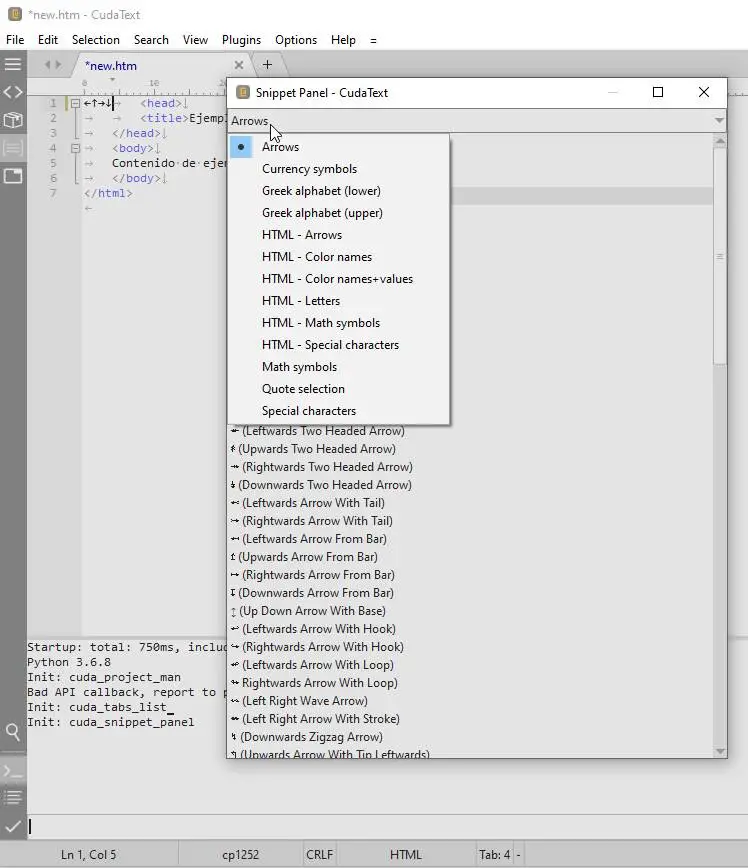748x868 pixels.
Task: Click the snippet list scrollbar thumb
Action: (x=720, y=256)
